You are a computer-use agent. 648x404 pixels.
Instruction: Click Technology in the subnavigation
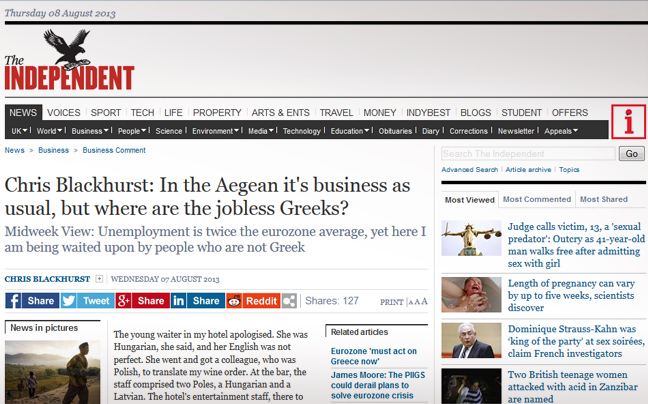pyautogui.click(x=302, y=131)
